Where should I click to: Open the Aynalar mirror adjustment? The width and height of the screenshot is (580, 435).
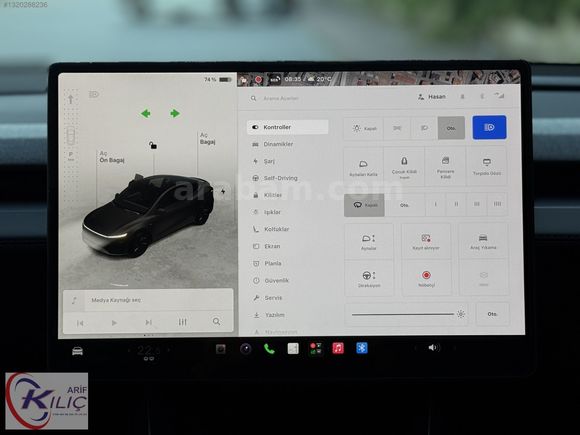coord(369,242)
